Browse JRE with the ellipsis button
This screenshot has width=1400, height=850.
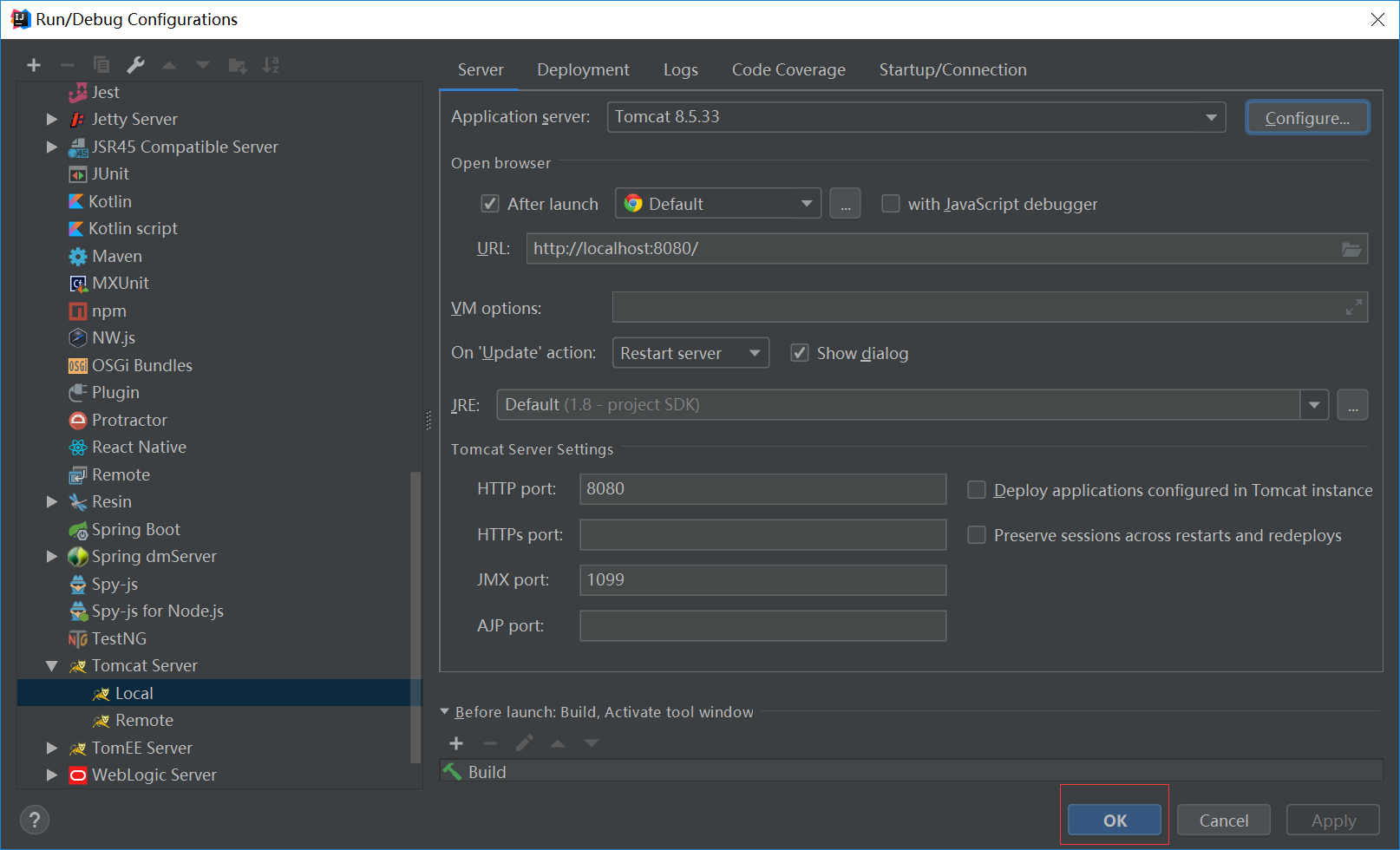(1352, 405)
